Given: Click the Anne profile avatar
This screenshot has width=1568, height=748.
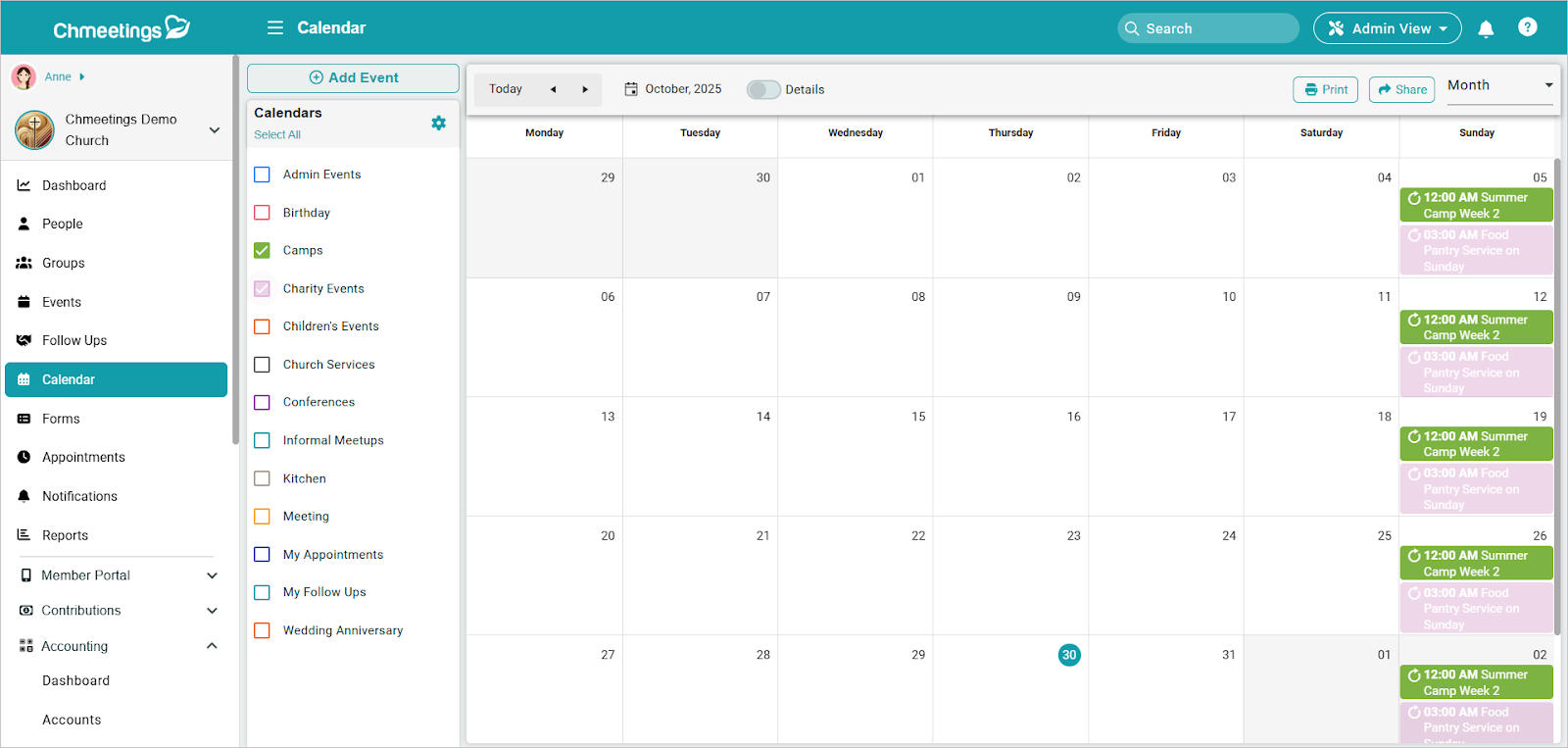Looking at the screenshot, I should pyautogui.click(x=24, y=76).
